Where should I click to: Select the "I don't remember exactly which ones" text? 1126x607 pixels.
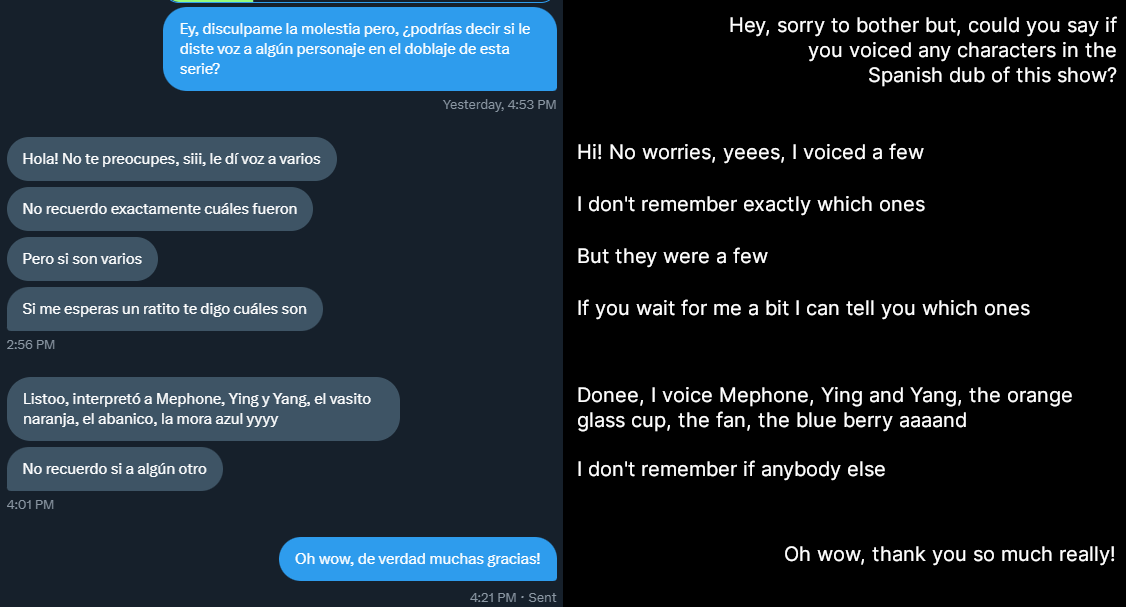click(x=751, y=205)
